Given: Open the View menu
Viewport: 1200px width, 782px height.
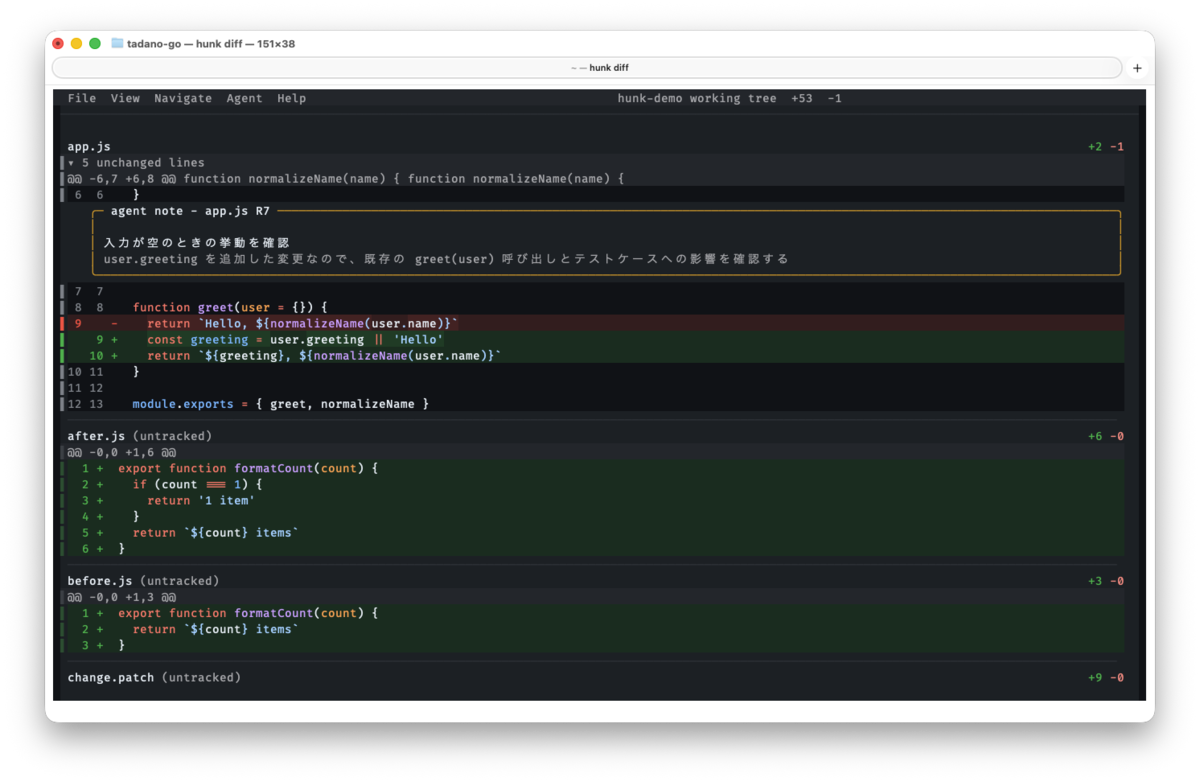Looking at the screenshot, I should pos(125,98).
